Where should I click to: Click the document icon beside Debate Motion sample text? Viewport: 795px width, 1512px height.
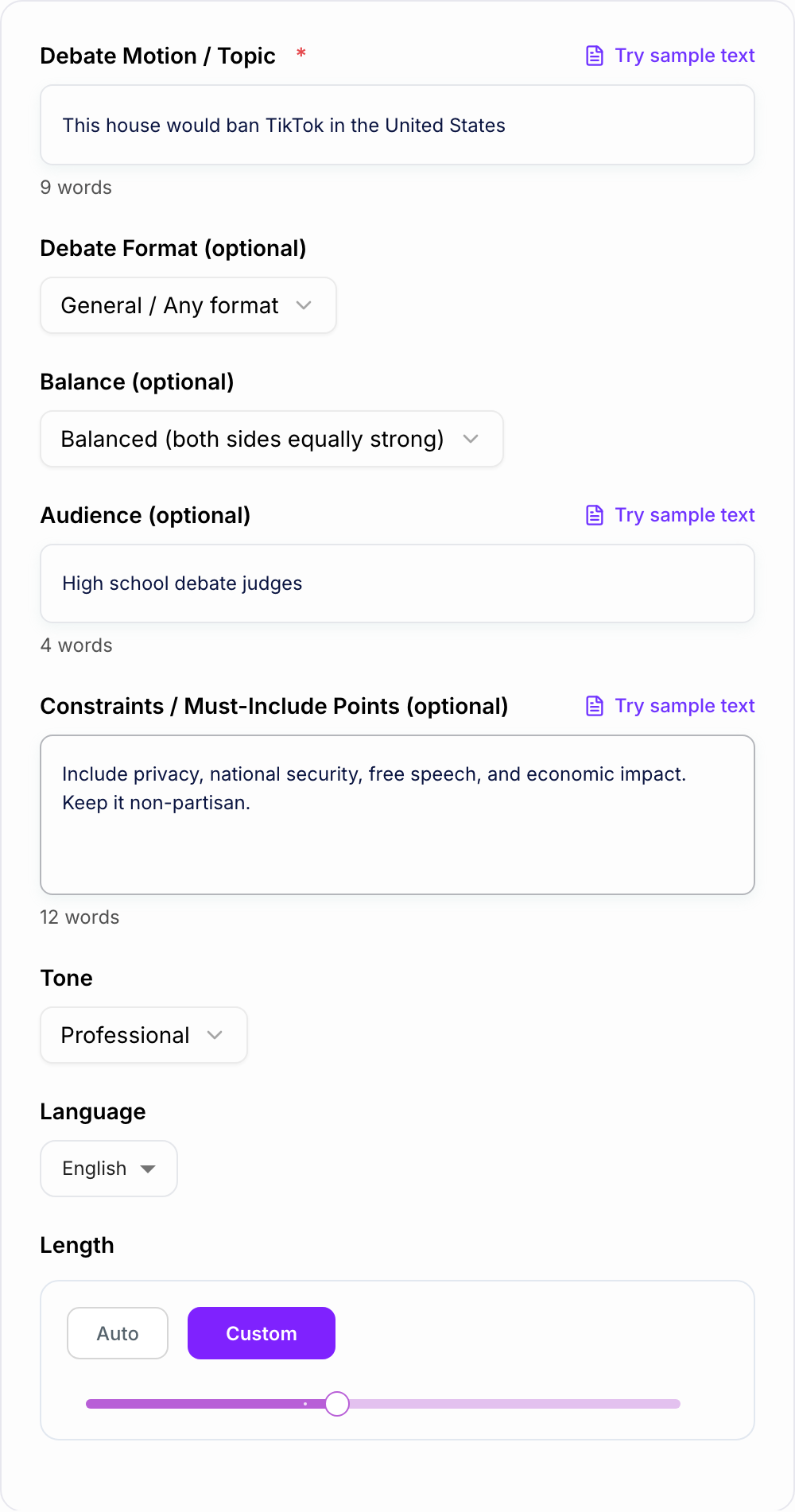coord(595,56)
